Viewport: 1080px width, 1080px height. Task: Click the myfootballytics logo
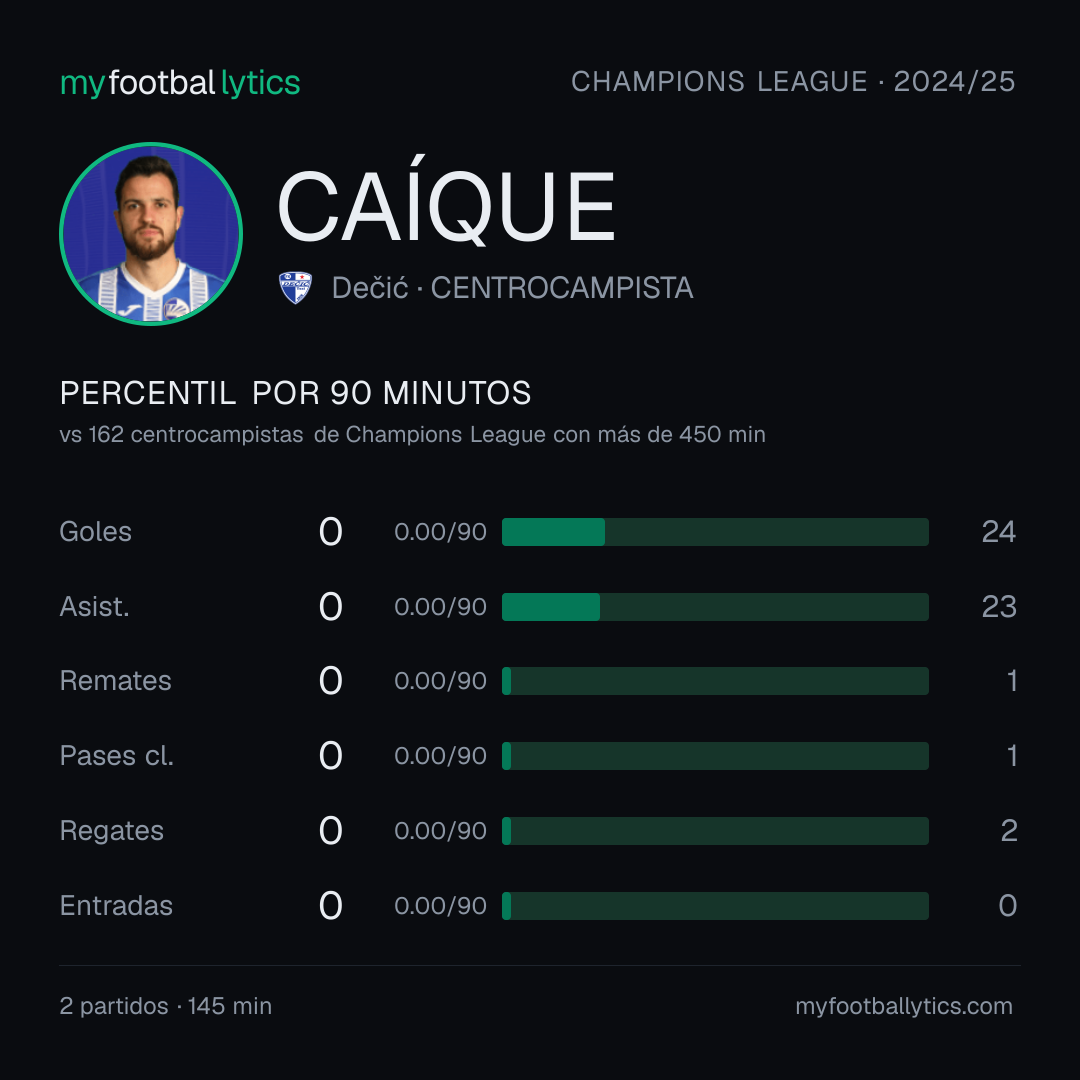pyautogui.click(x=180, y=83)
